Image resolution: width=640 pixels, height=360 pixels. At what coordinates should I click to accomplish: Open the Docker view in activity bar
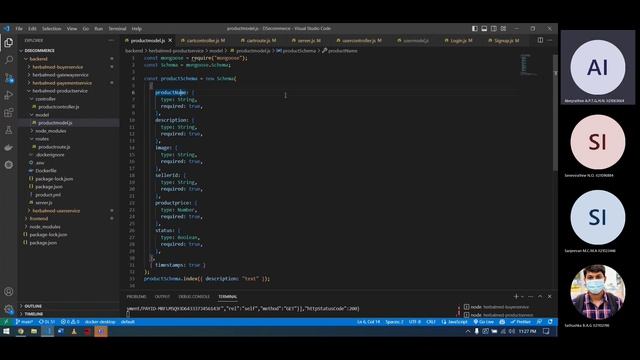[9, 147]
